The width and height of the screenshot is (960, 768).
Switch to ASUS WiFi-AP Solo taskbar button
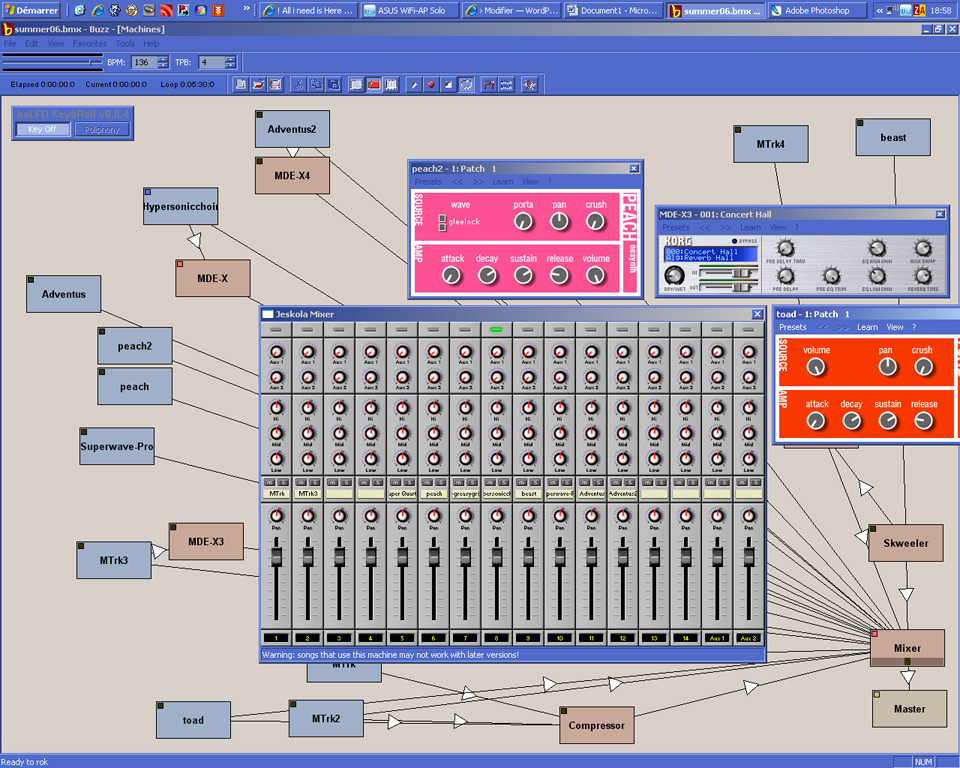[x=410, y=10]
